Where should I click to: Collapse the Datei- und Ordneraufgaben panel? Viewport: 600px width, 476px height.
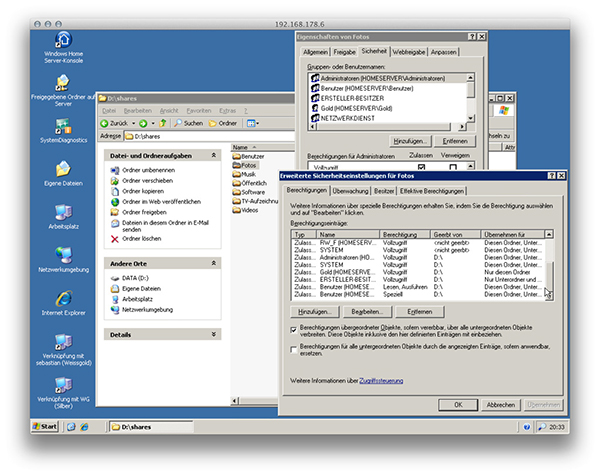coord(213,155)
